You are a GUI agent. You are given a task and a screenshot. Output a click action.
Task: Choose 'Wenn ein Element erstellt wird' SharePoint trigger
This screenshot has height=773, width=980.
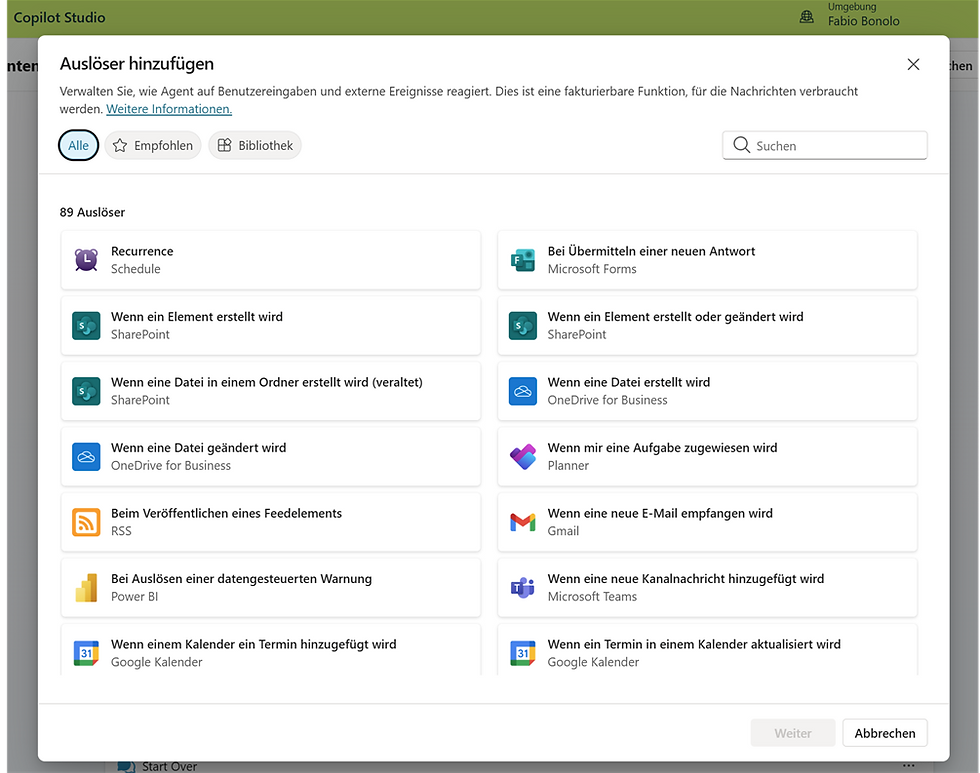[x=271, y=325]
